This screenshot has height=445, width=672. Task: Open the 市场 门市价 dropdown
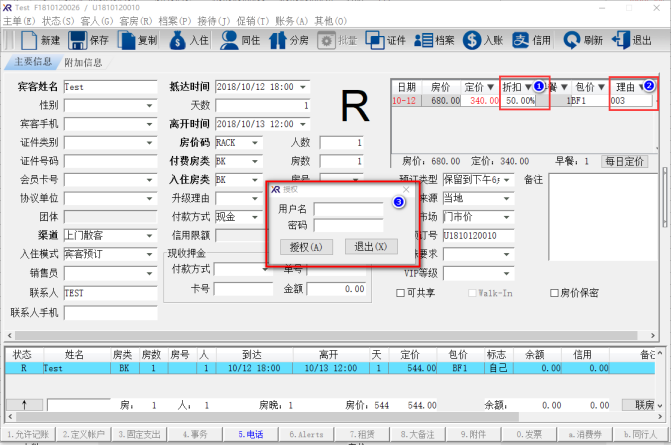507,217
